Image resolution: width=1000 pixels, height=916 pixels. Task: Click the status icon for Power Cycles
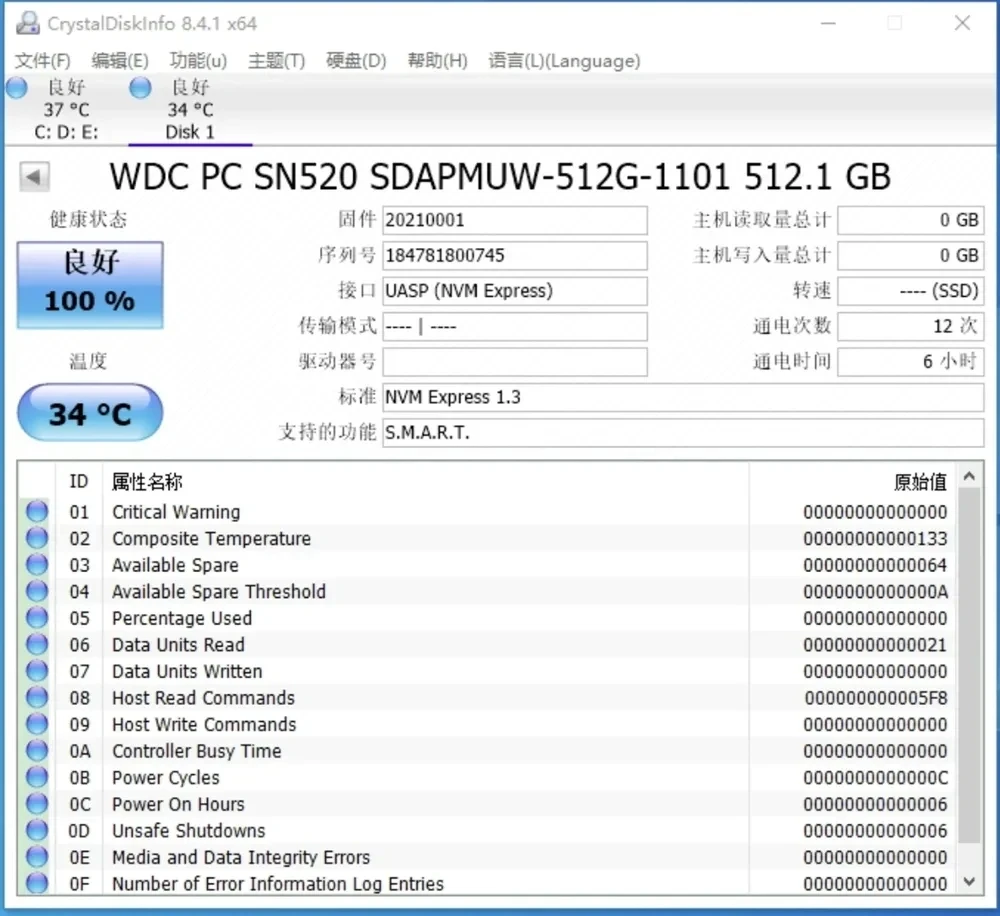37,778
